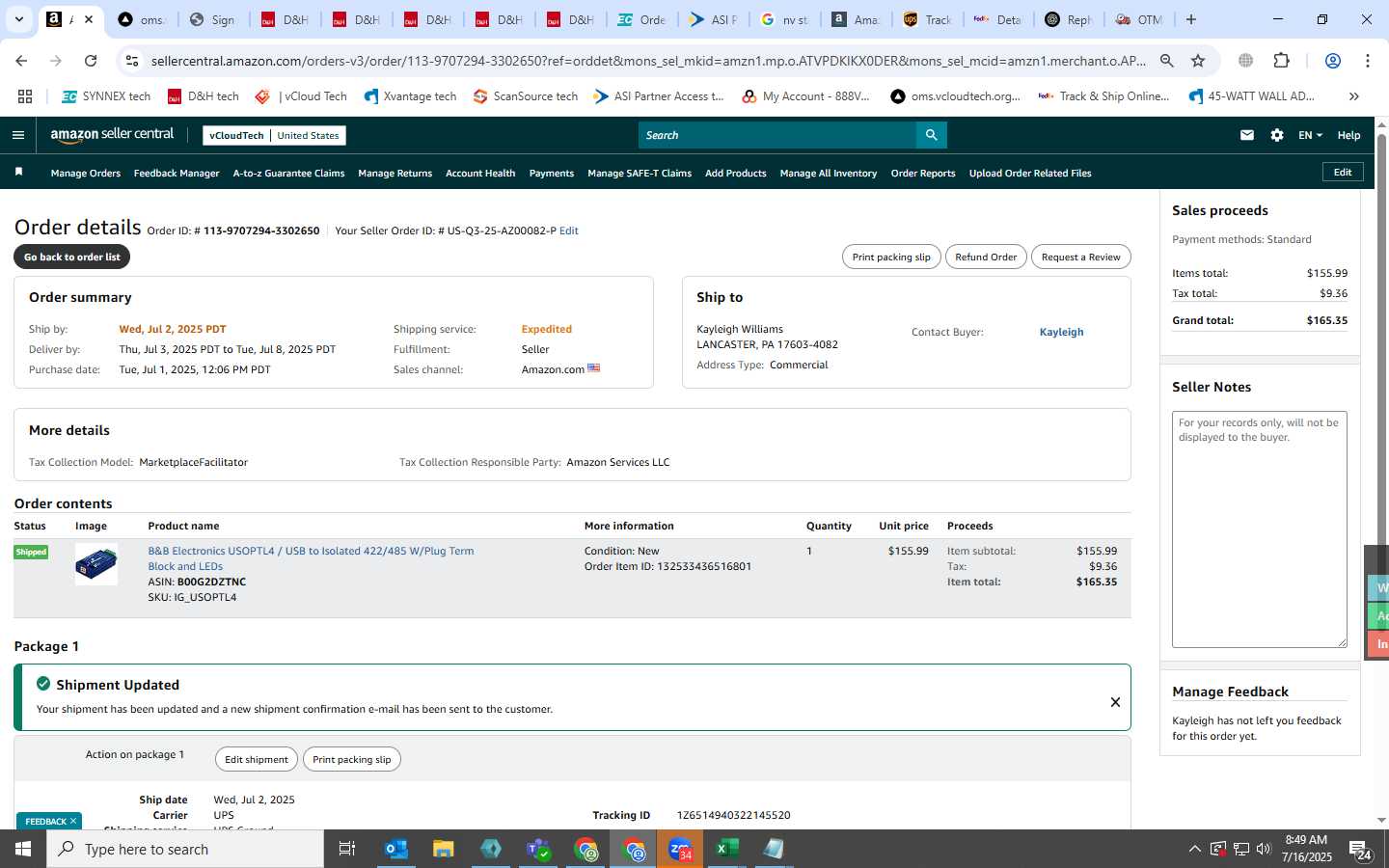Open Windows notification center

tap(1360, 850)
